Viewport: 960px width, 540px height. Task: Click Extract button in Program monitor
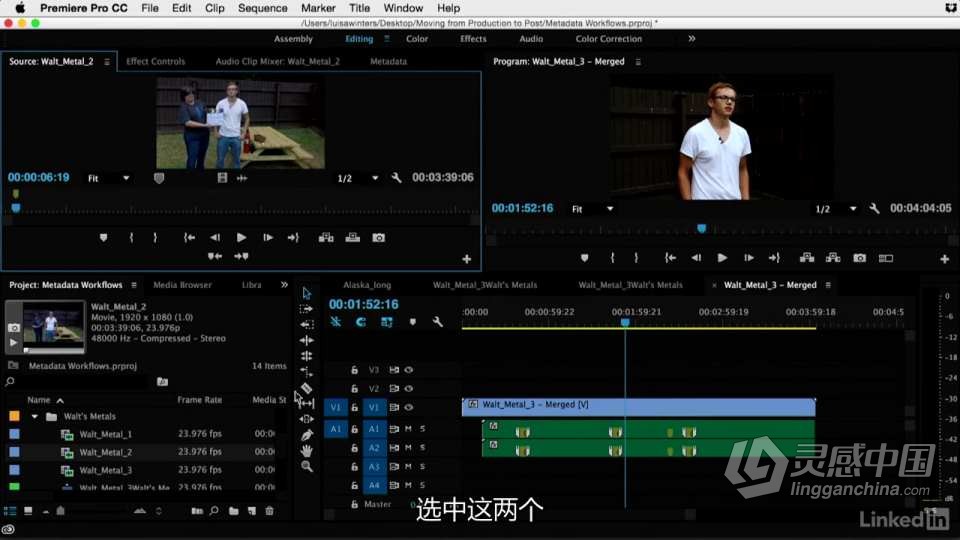833,258
